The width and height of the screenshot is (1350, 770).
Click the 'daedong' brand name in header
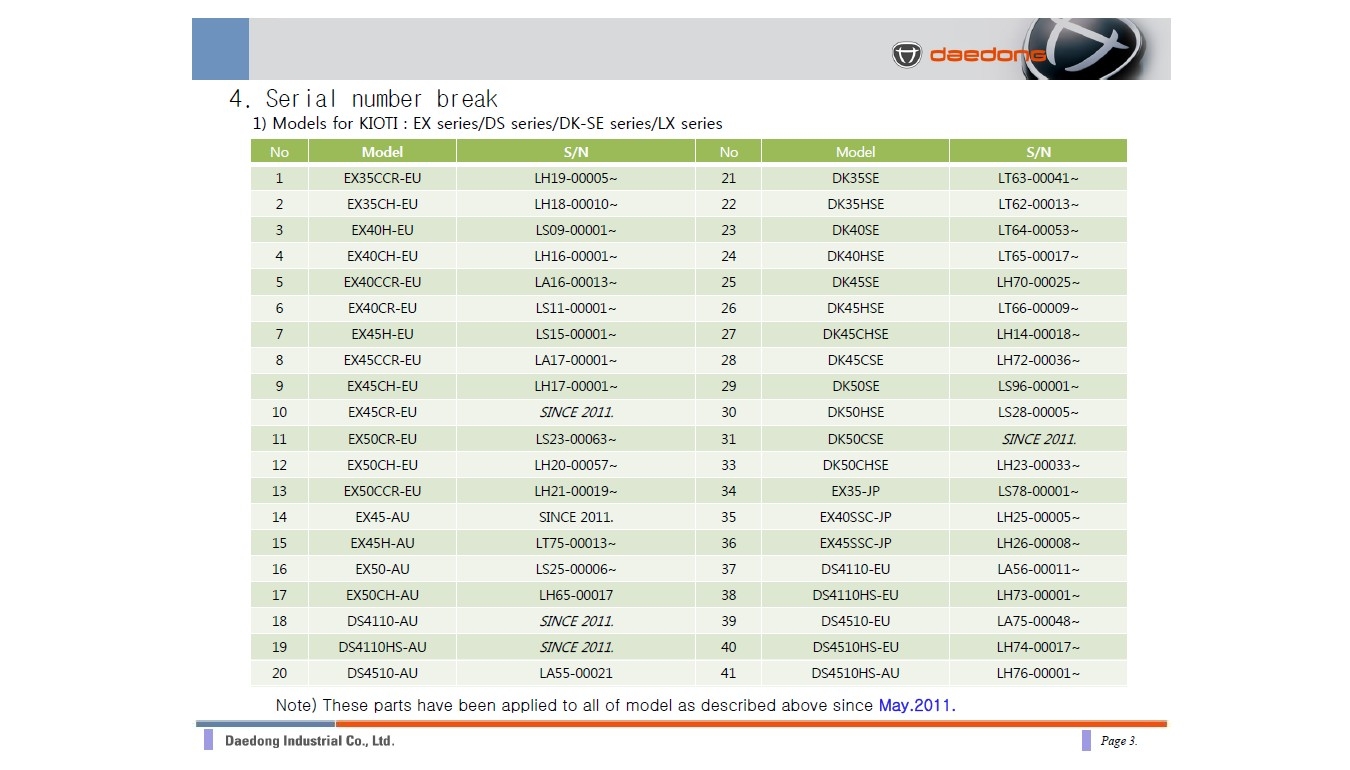click(987, 55)
